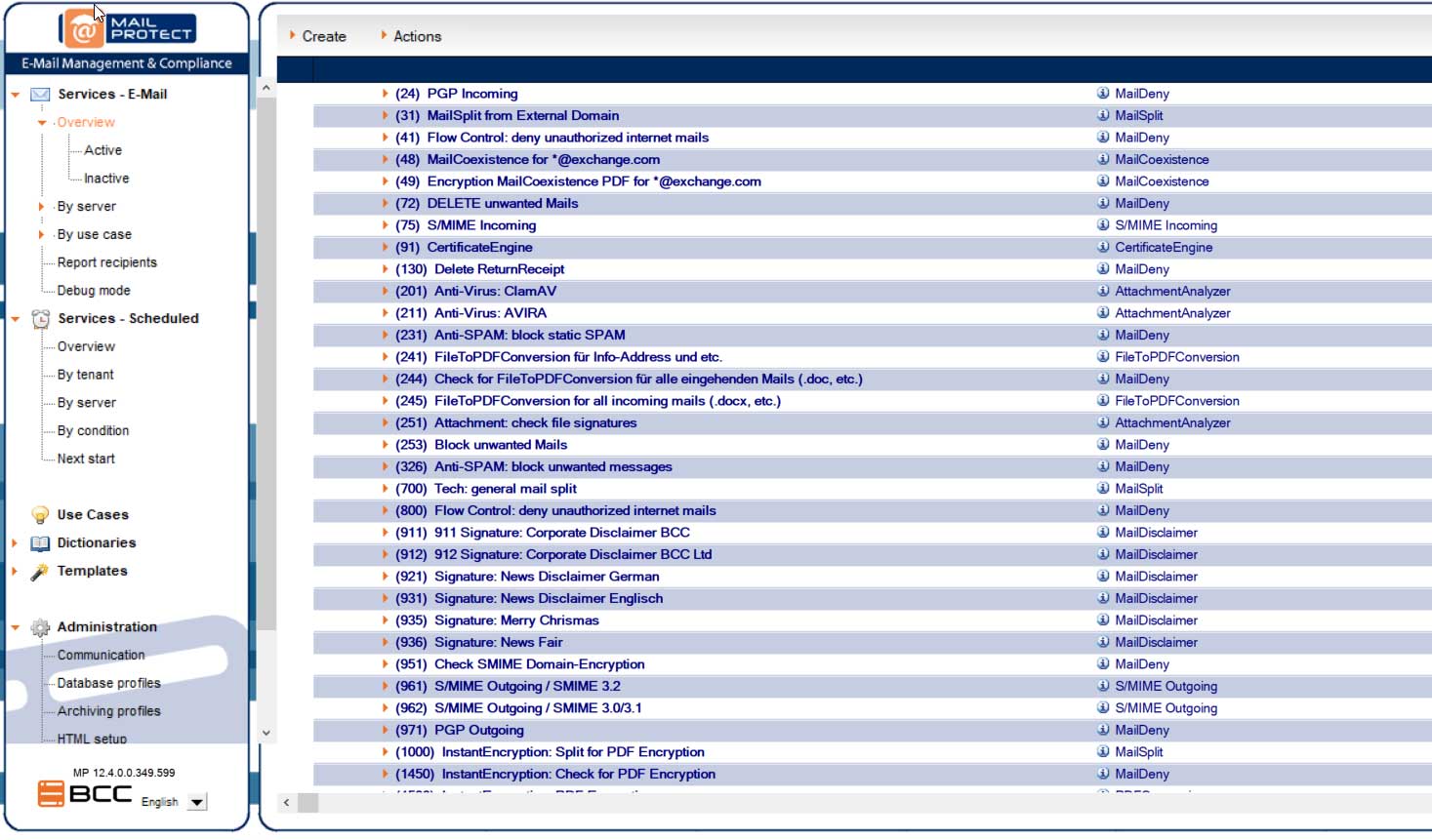
Task: Click AttachmentAnalyzer type in row (251)
Action: 1172,422
